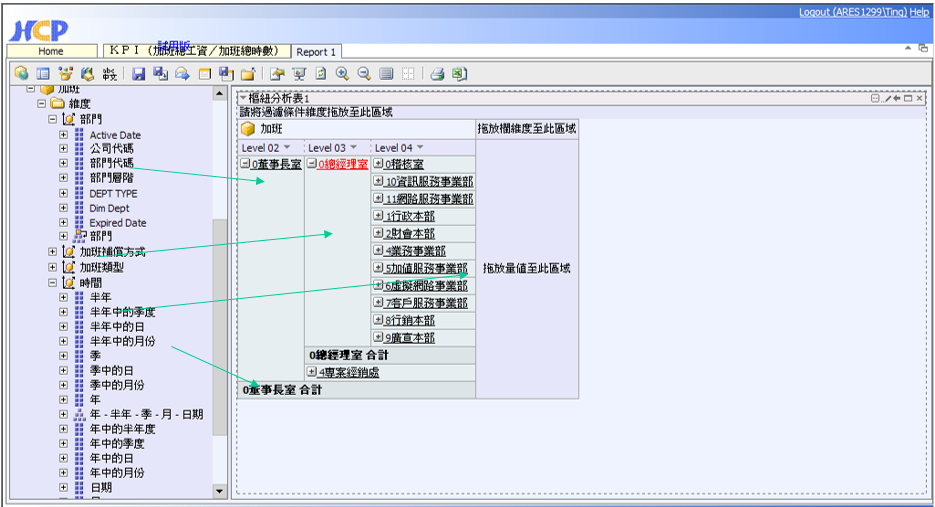Click the 2財會本部 link

(410, 234)
